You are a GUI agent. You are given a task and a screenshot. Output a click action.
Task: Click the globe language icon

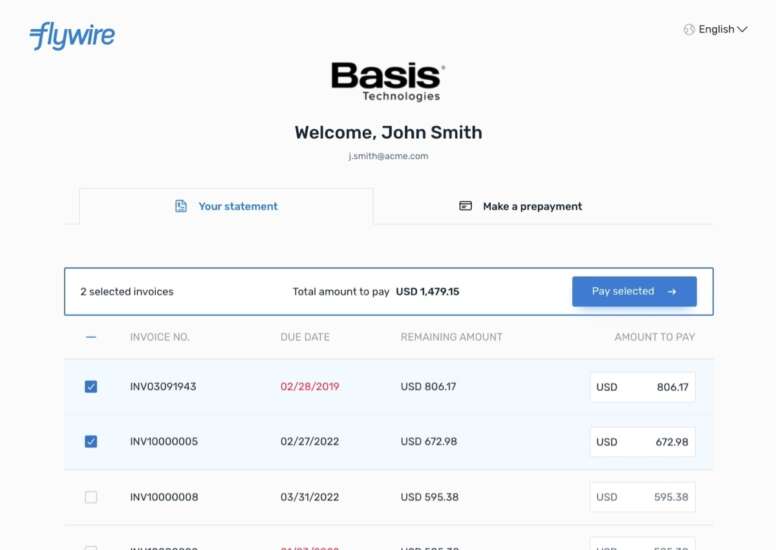(x=689, y=30)
